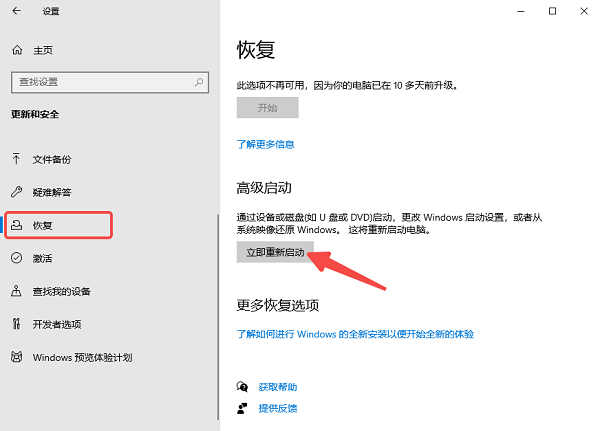
Task: Open the 提供反馈 feedback link
Action: pyautogui.click(x=277, y=408)
